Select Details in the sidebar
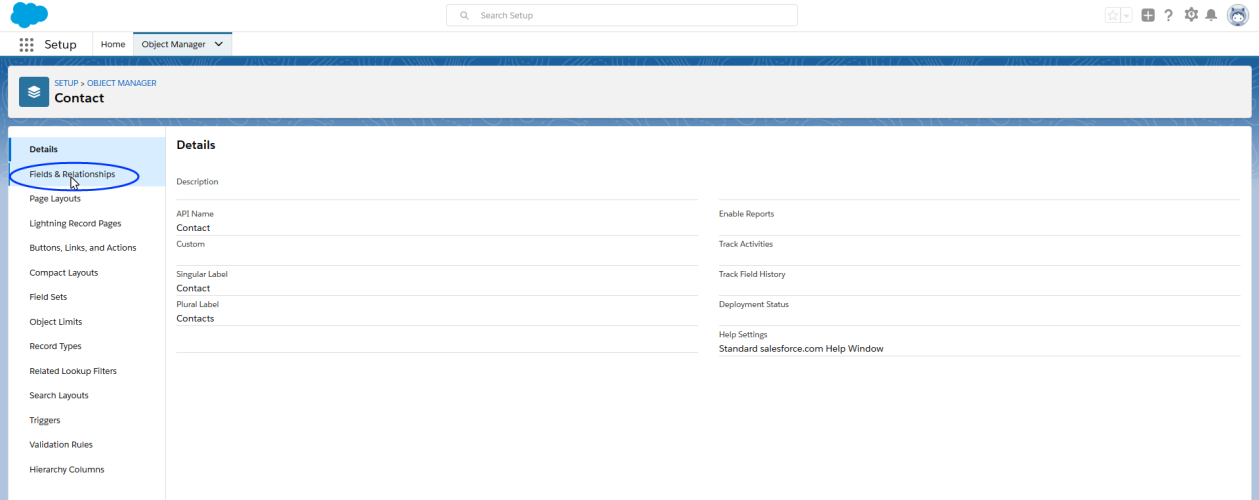 87,149
